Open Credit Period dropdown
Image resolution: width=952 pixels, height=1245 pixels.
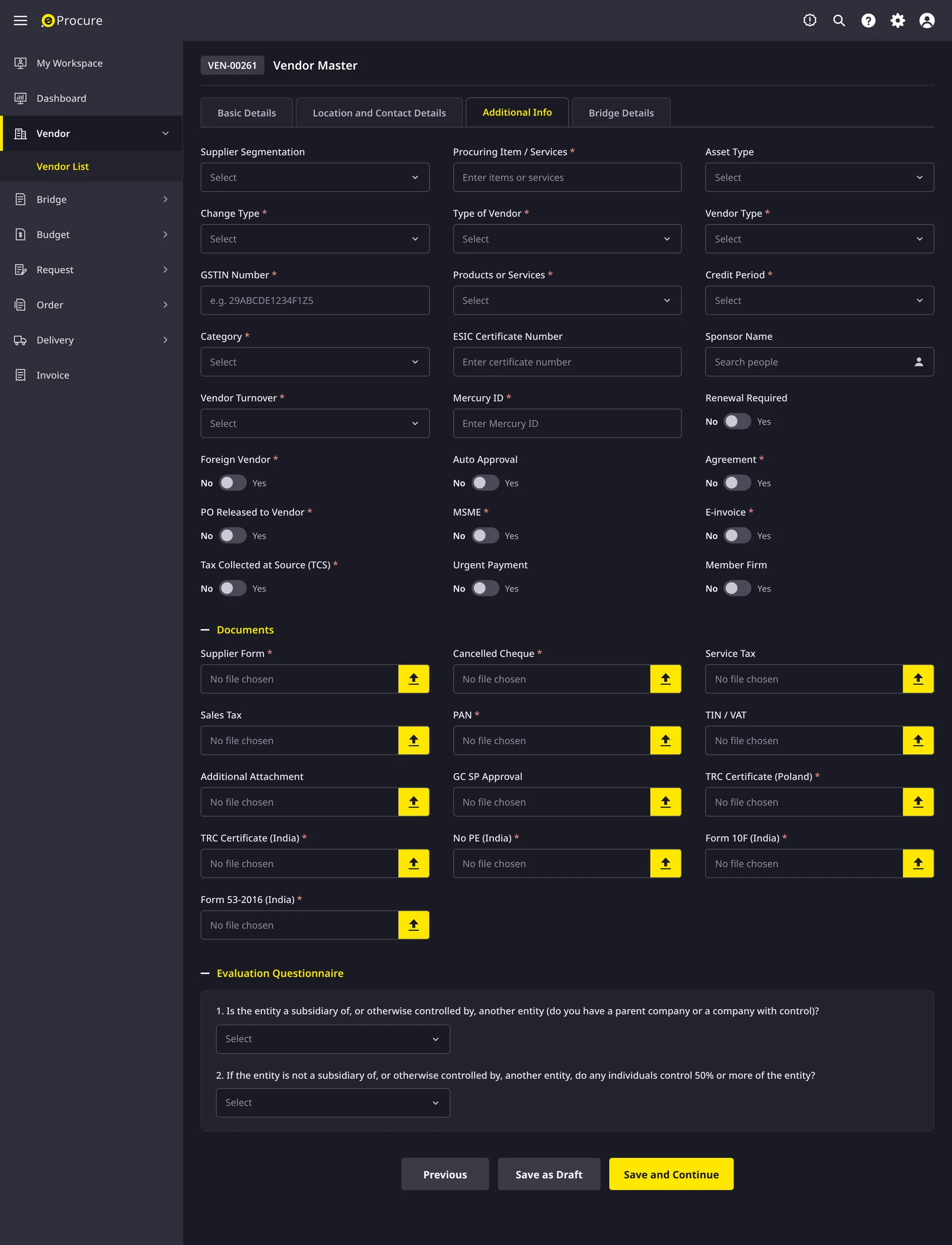(x=819, y=300)
